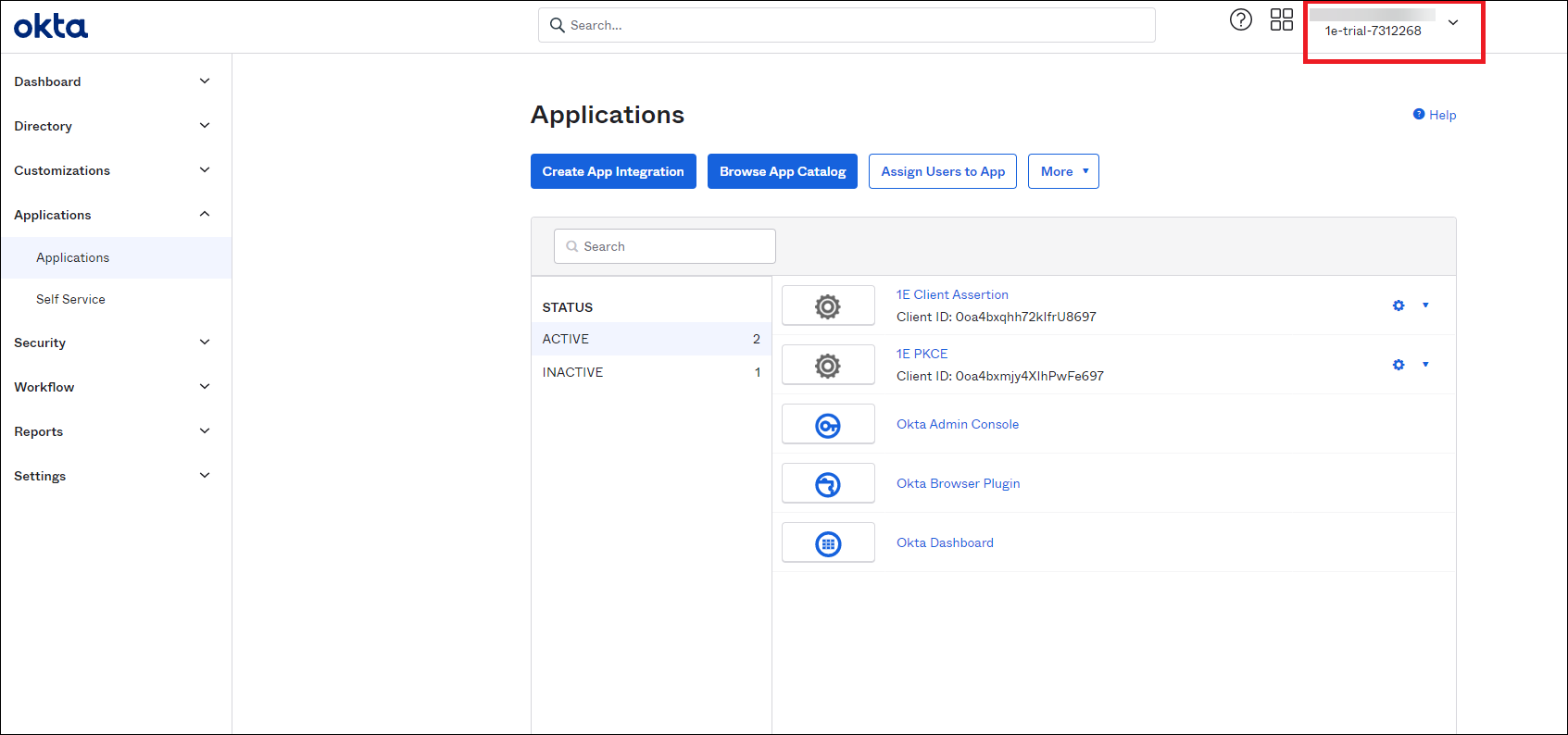1568x735 pixels.
Task: Open the help question mark icon
Action: pos(1240,20)
